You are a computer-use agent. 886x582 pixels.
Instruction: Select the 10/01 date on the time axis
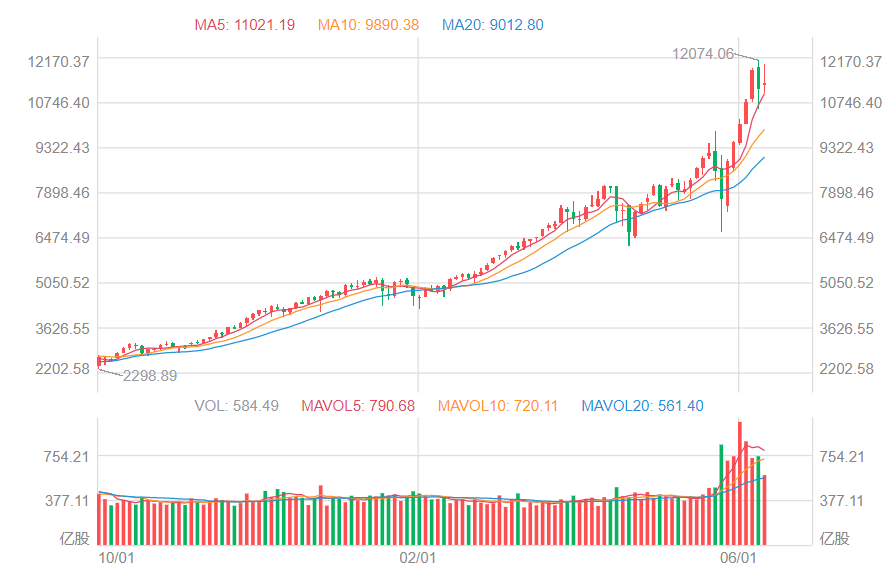(x=118, y=557)
